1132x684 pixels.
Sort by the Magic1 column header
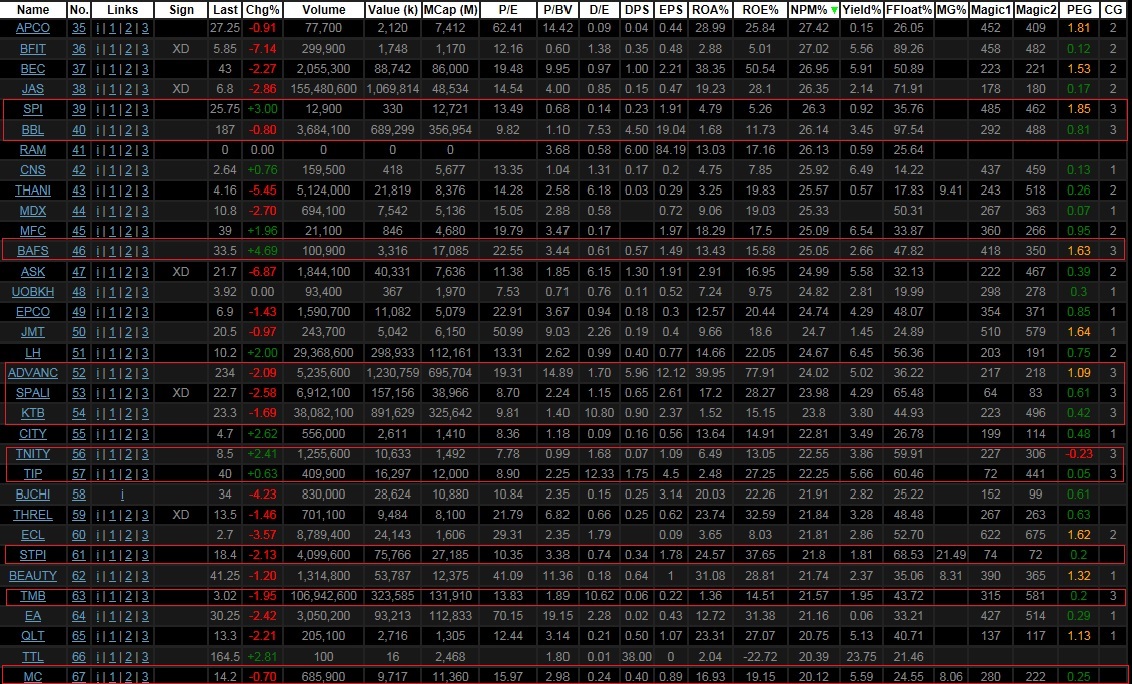pos(990,9)
